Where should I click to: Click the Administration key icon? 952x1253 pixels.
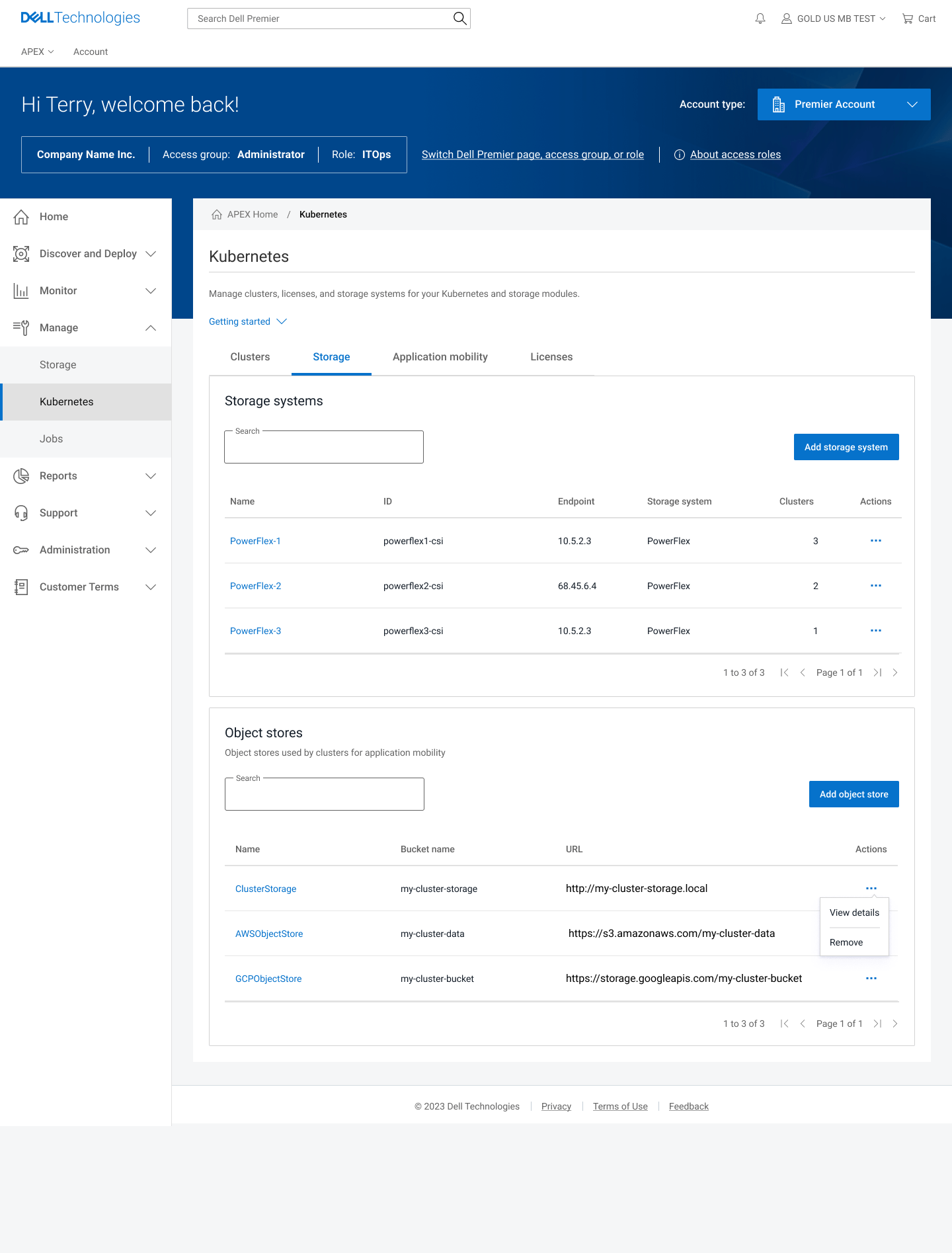(x=21, y=550)
